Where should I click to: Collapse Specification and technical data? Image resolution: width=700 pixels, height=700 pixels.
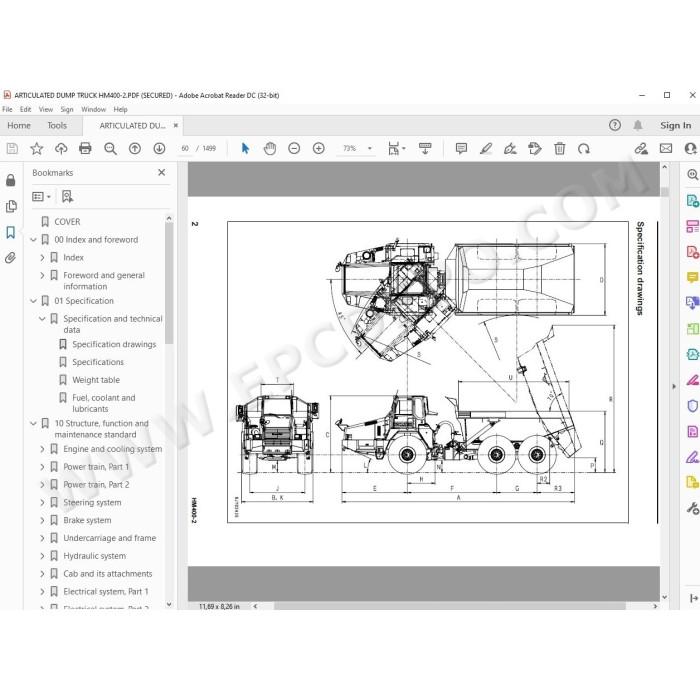click(42, 319)
